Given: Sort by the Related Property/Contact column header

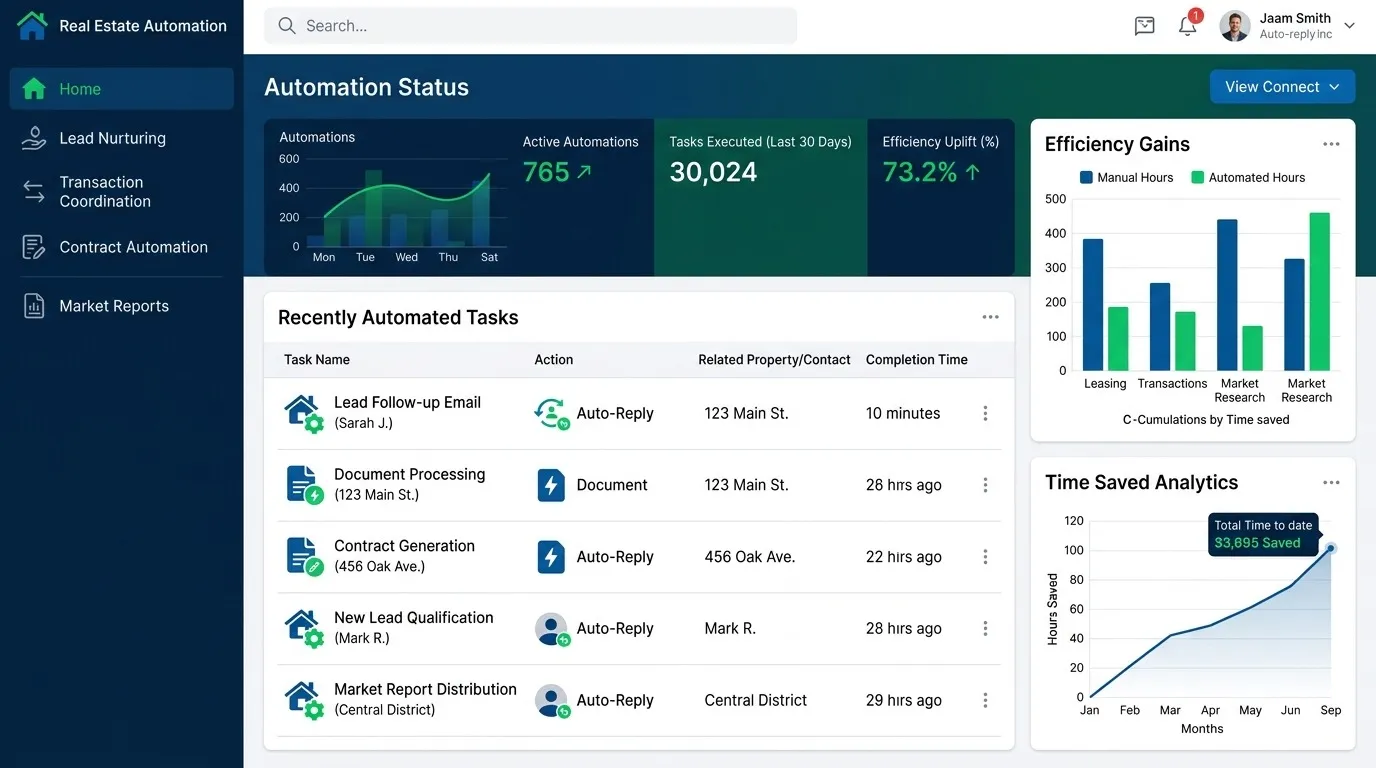Looking at the screenshot, I should (774, 360).
